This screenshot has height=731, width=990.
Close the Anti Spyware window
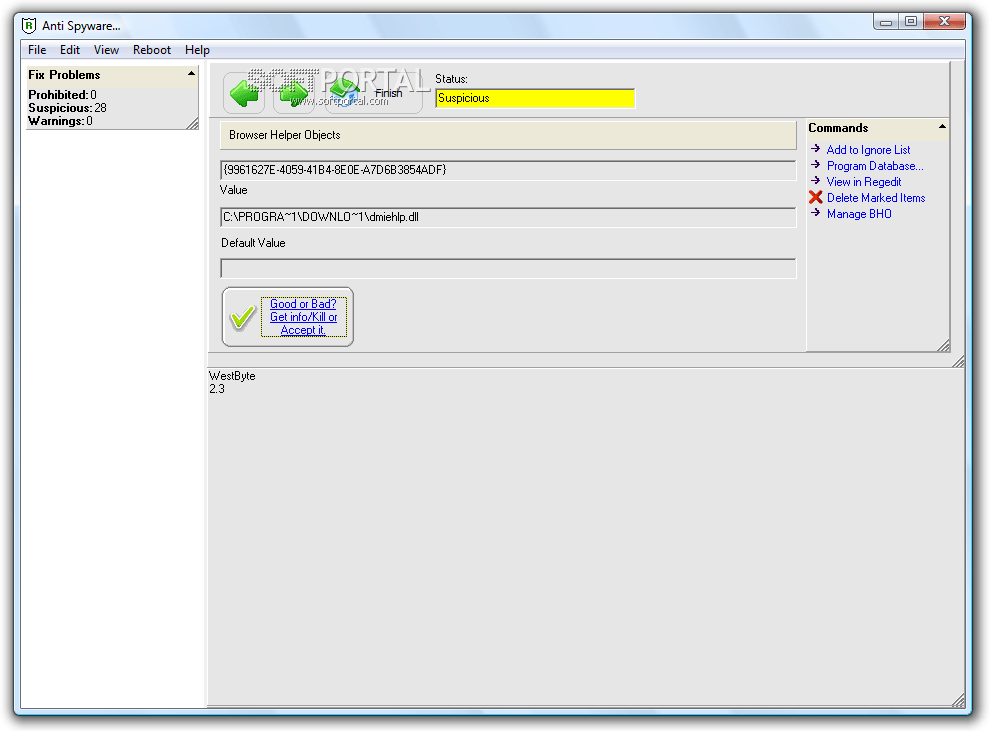click(944, 21)
